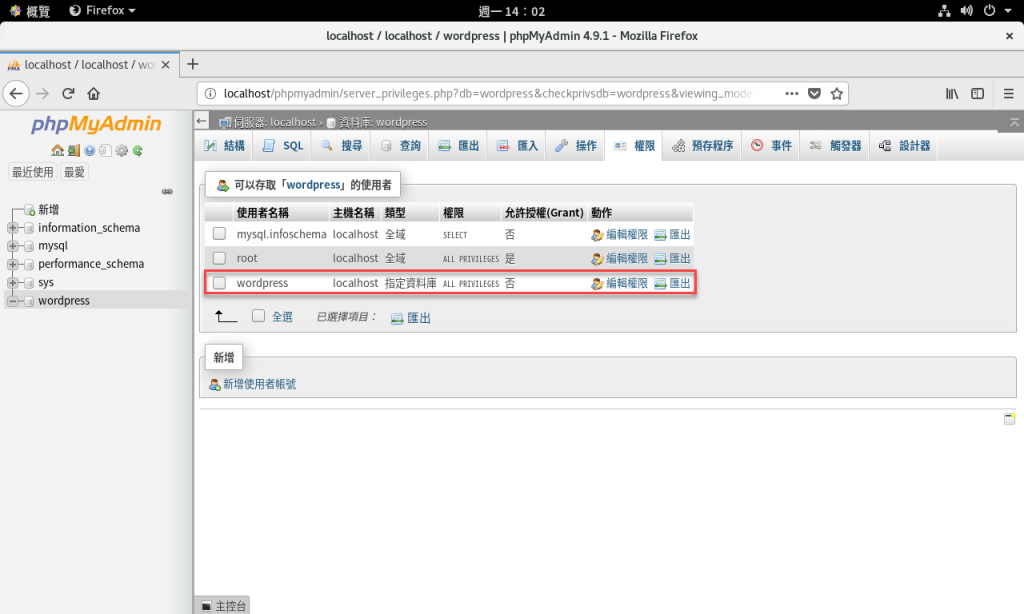Collapse the wordpress database tree
This screenshot has height=614, width=1024.
pyautogui.click(x=12, y=301)
